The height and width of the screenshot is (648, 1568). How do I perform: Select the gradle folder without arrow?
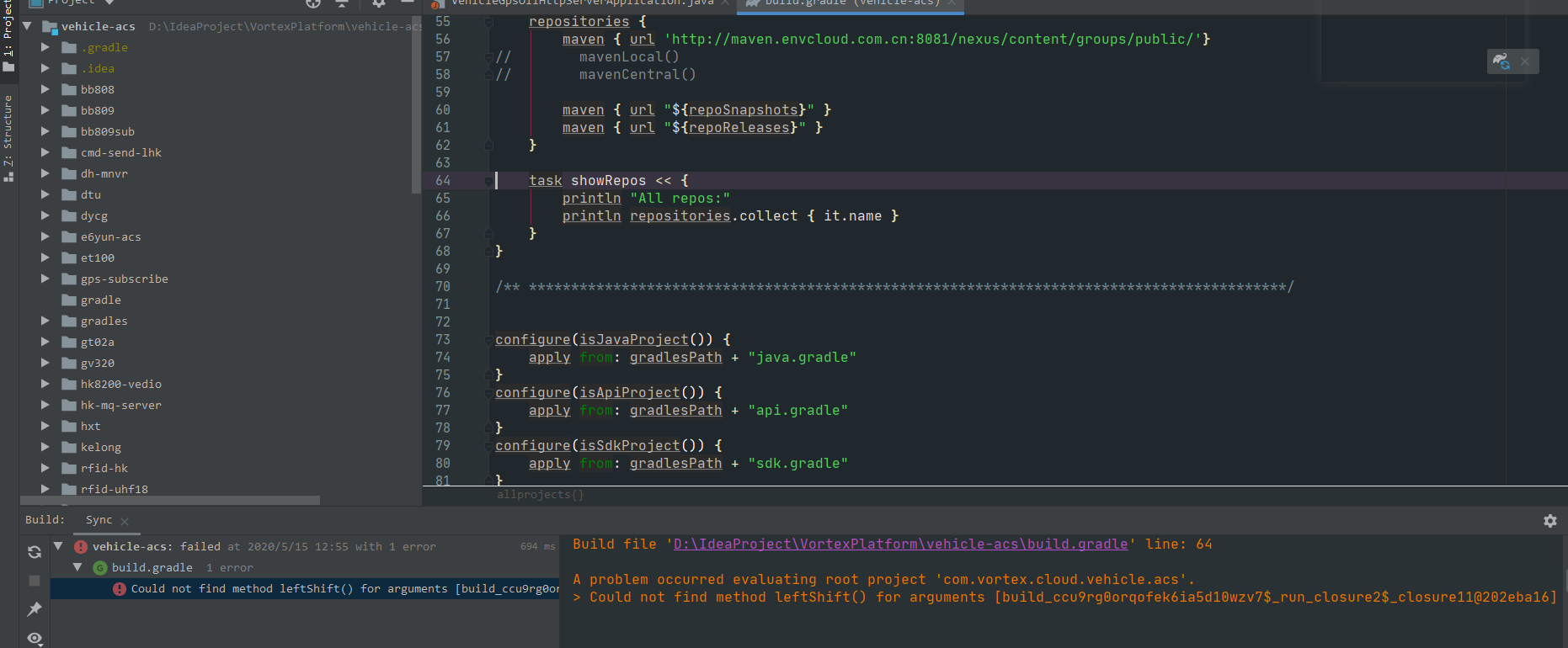tap(101, 300)
